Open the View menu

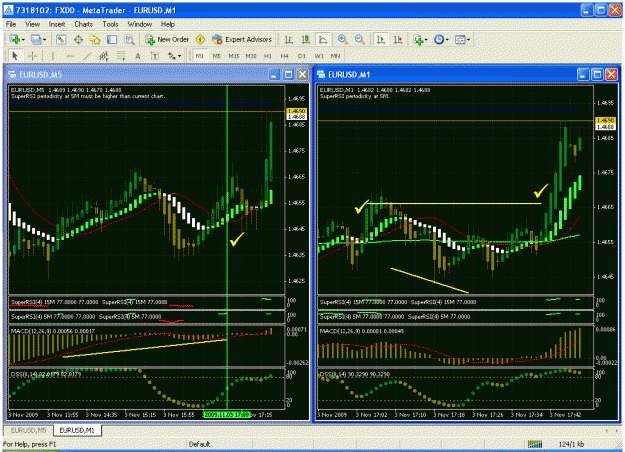point(32,24)
